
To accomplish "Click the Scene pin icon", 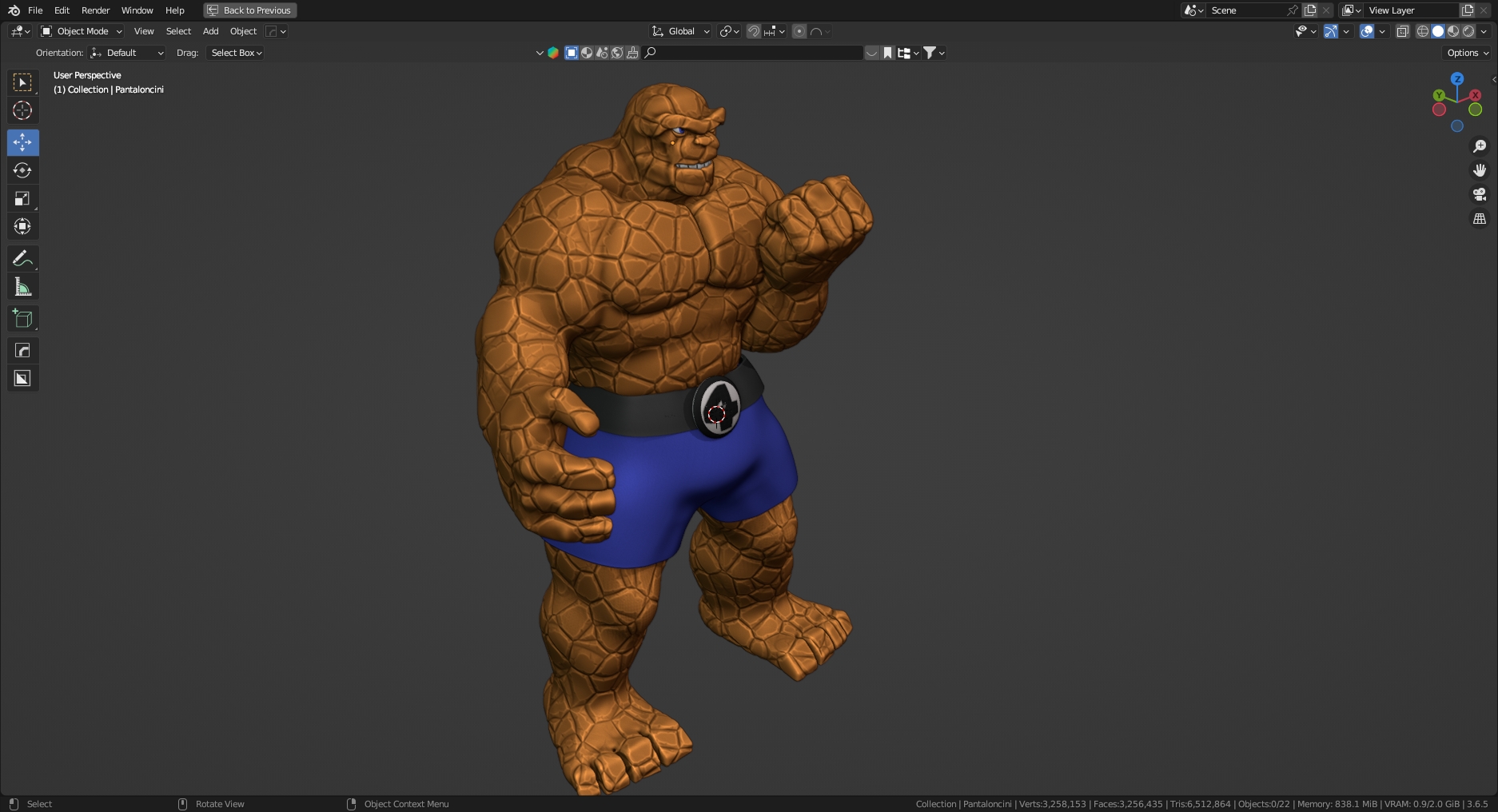I will coord(1293,10).
